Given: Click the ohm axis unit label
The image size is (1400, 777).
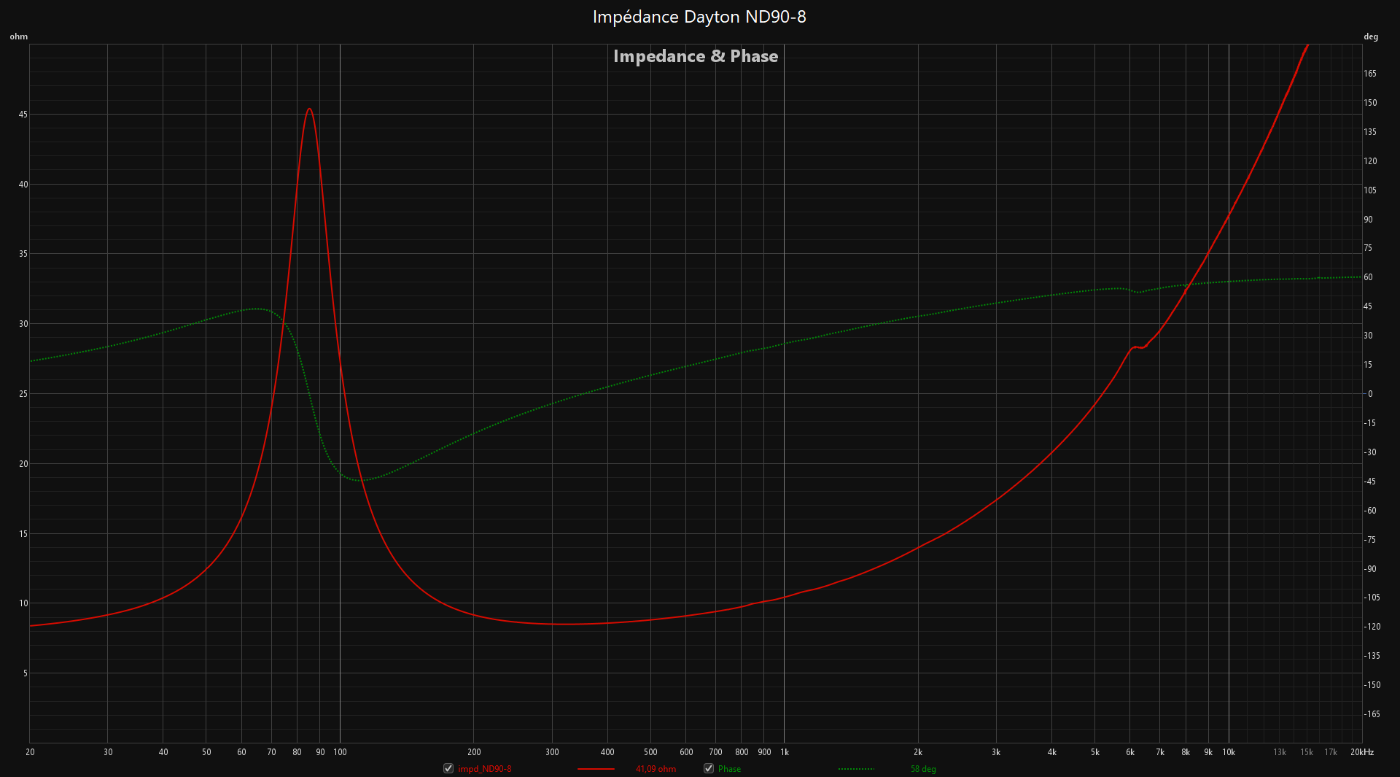Looking at the screenshot, I should tap(18, 37).
